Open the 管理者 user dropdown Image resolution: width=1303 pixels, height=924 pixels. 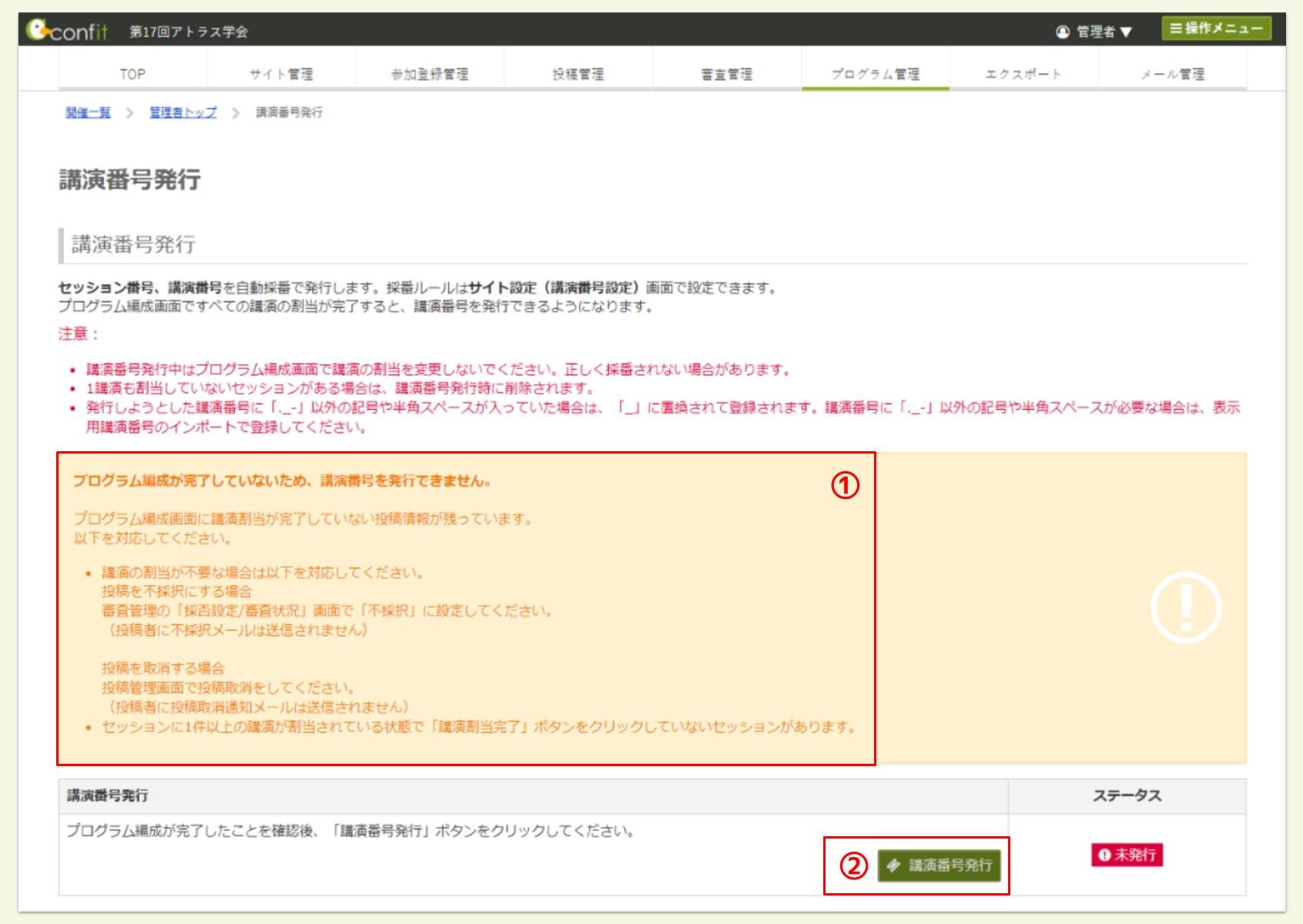[1094, 32]
